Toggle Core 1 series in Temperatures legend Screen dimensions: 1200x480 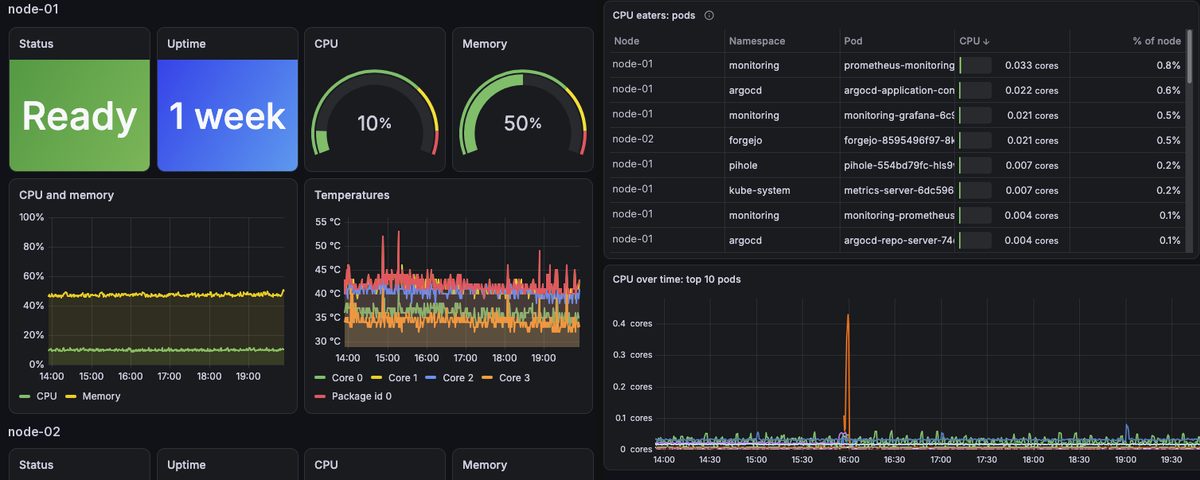point(402,378)
